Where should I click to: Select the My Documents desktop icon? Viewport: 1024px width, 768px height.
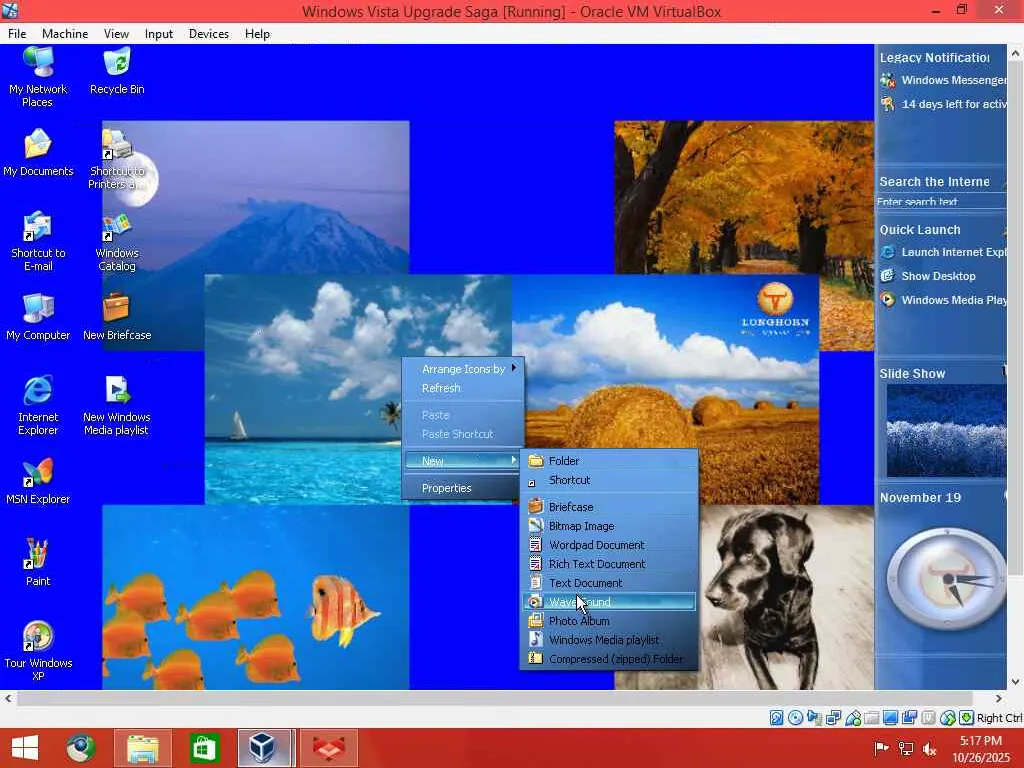pyautogui.click(x=38, y=153)
